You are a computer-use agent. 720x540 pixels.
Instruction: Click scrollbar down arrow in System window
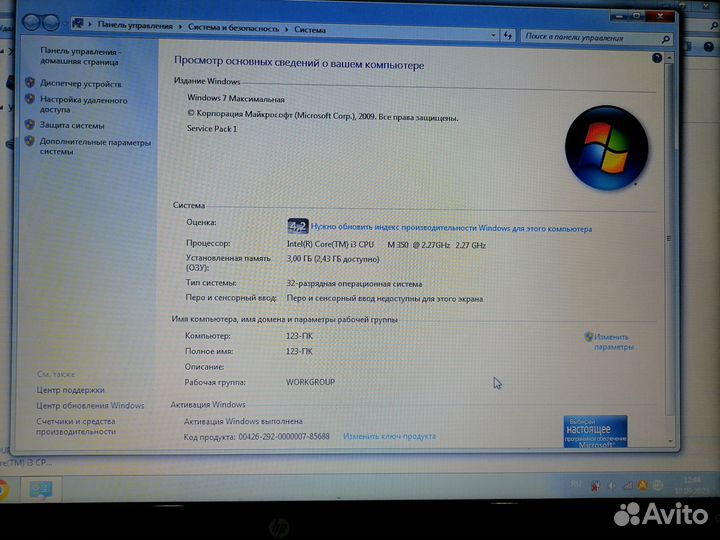[x=670, y=441]
